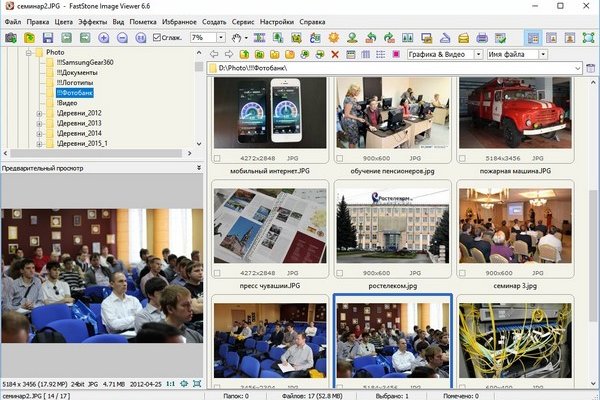Toggle the "Сглаж." smoothing checkbox

(157, 37)
